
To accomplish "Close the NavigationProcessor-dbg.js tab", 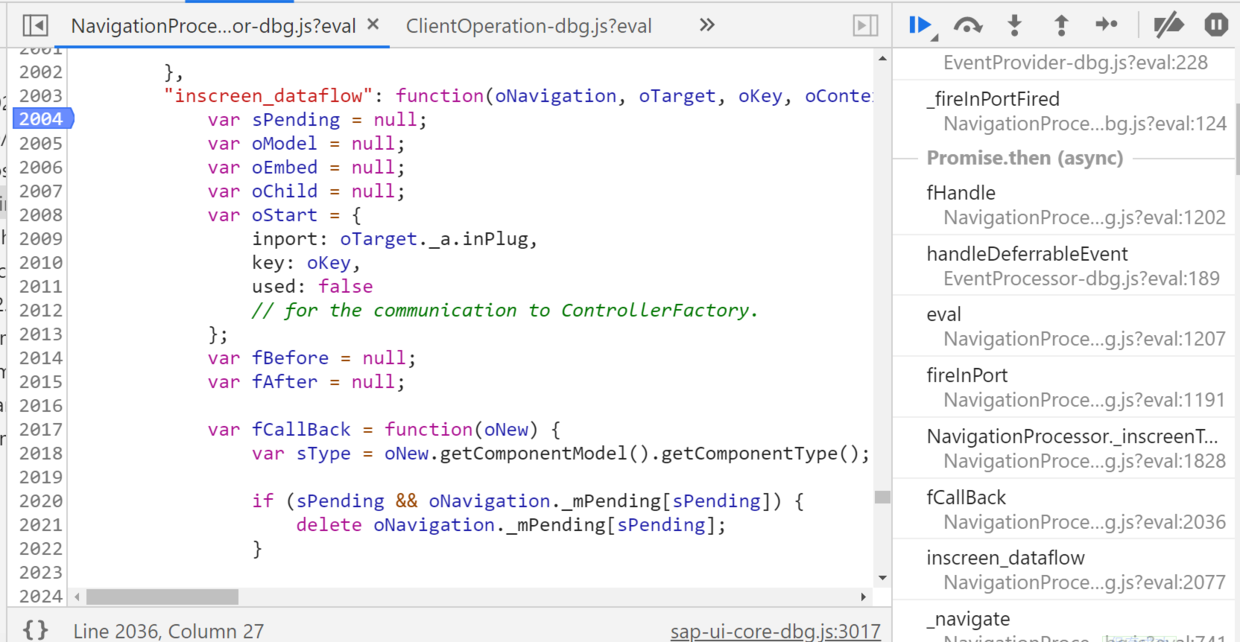I will pos(373,25).
